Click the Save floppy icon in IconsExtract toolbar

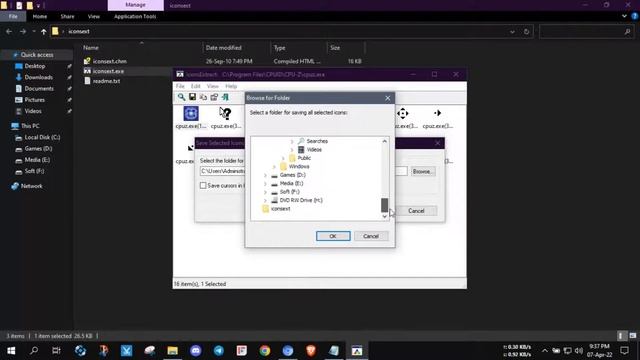coord(192,97)
